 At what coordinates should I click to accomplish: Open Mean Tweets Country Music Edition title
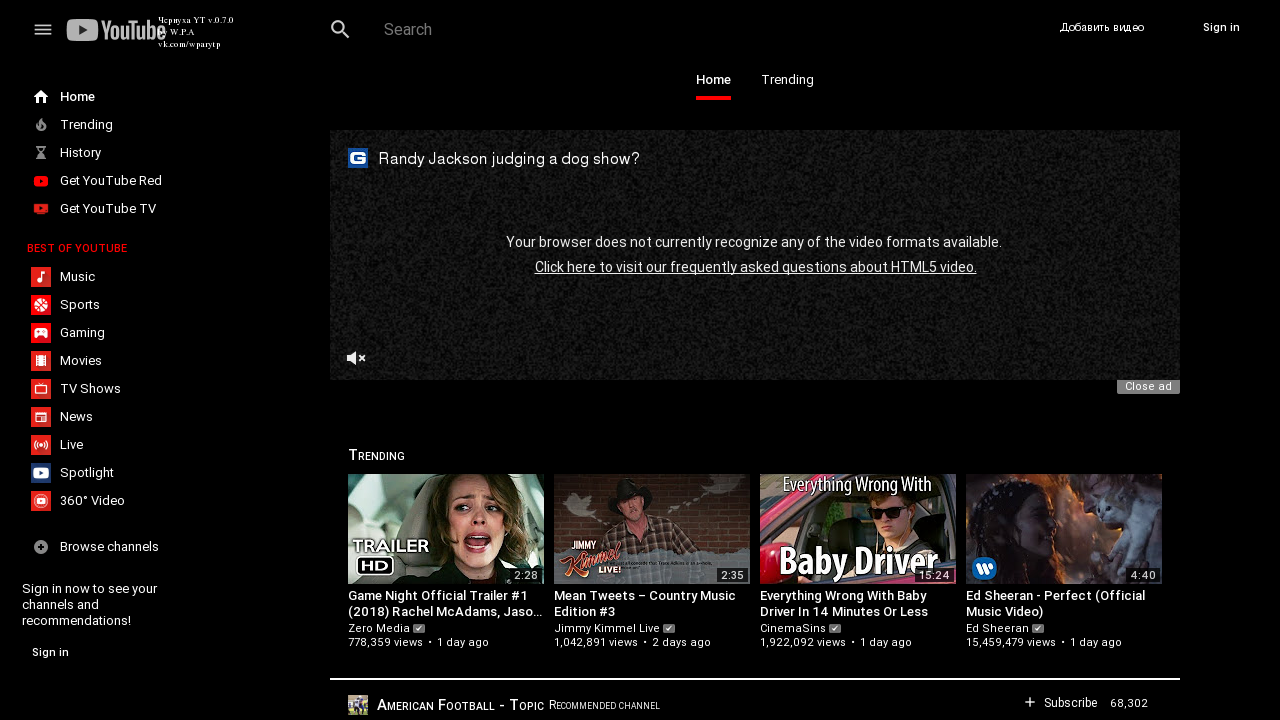[x=645, y=603]
